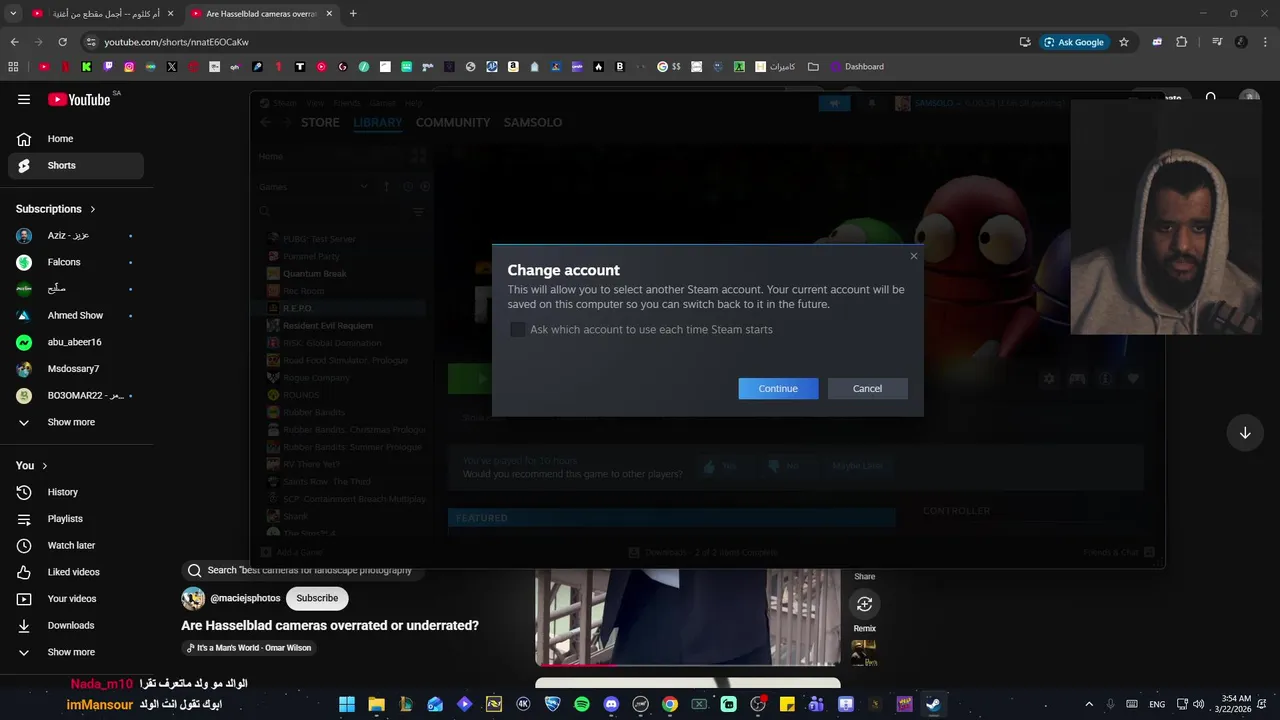Subscribe to @maciejsphotos
This screenshot has height=720, width=1280.
click(317, 598)
